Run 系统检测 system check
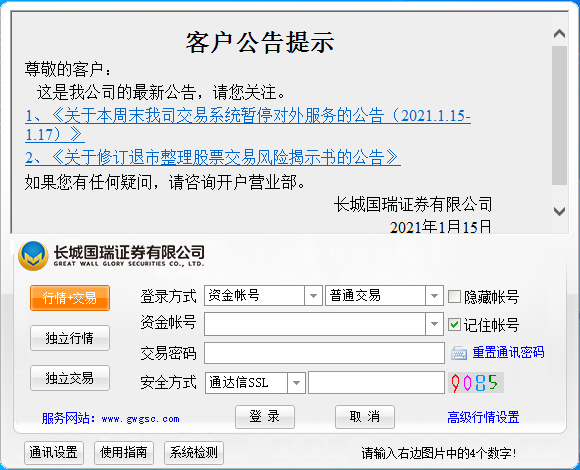This screenshot has width=580, height=470. tap(194, 453)
